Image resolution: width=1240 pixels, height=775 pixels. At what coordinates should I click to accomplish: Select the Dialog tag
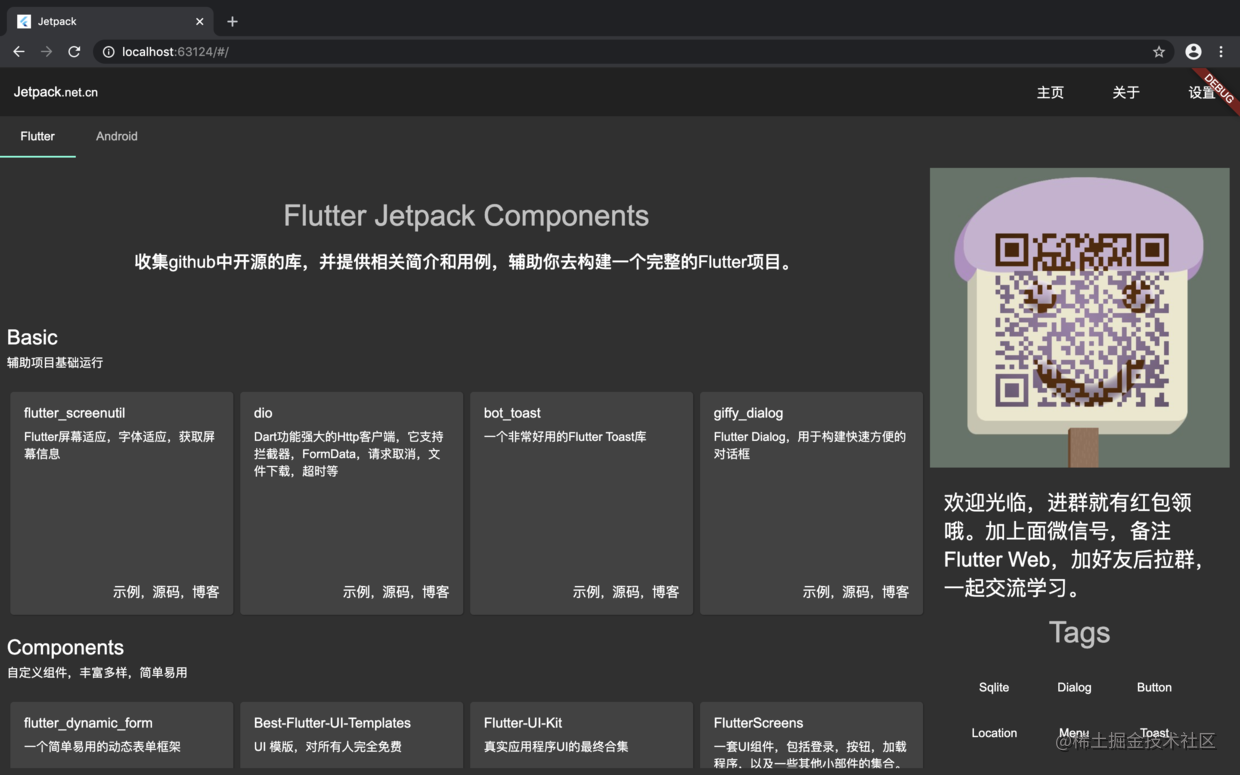point(1074,688)
